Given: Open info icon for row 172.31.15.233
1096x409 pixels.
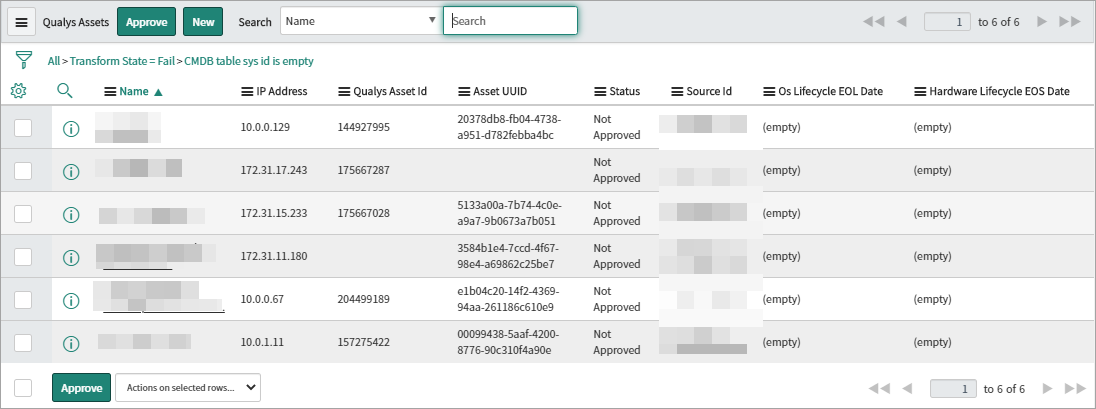Looking at the screenshot, I should pyautogui.click(x=71, y=215).
